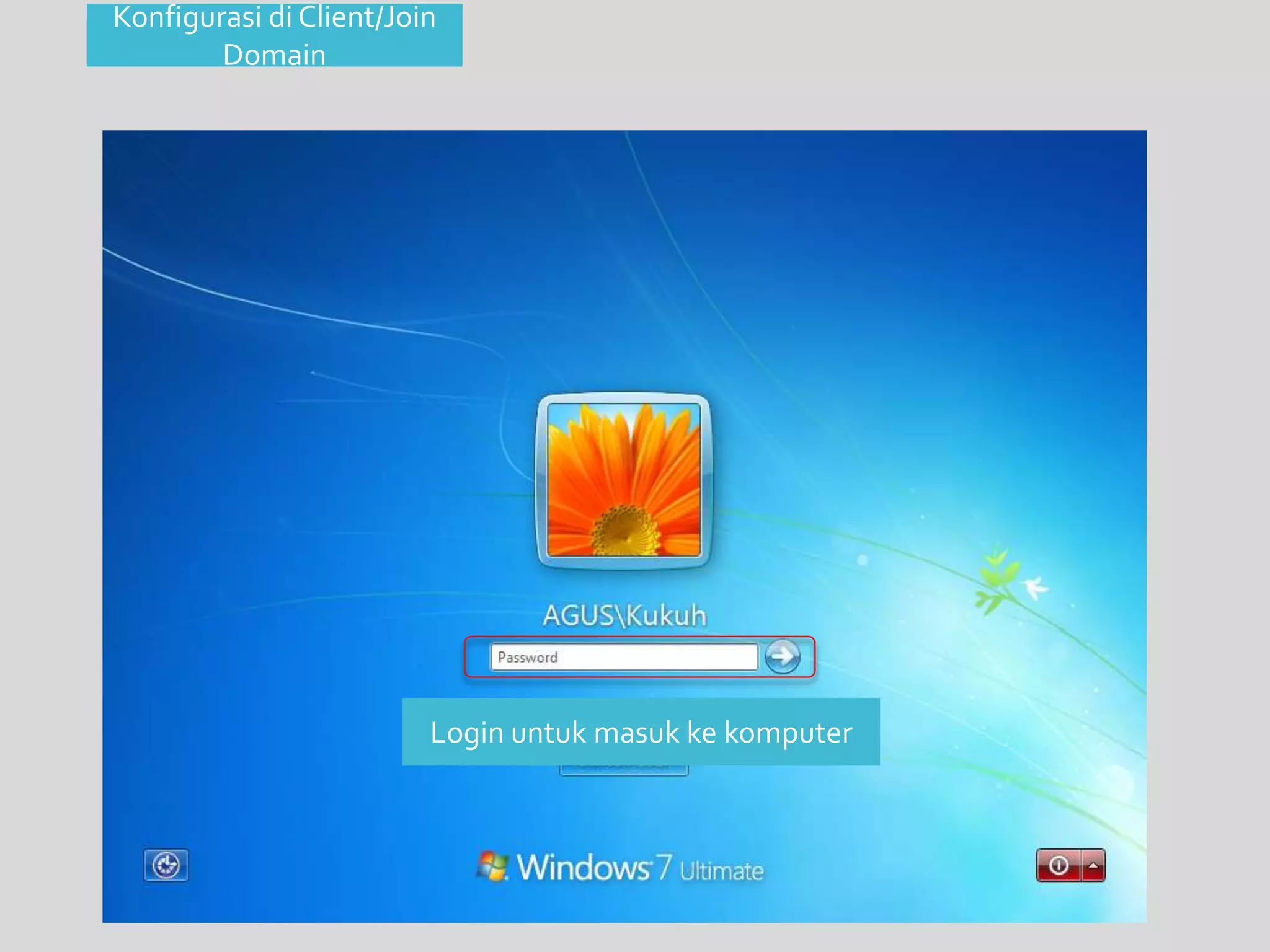Click the red shut down button
Screen dimensions: 1270x952
(1059, 865)
